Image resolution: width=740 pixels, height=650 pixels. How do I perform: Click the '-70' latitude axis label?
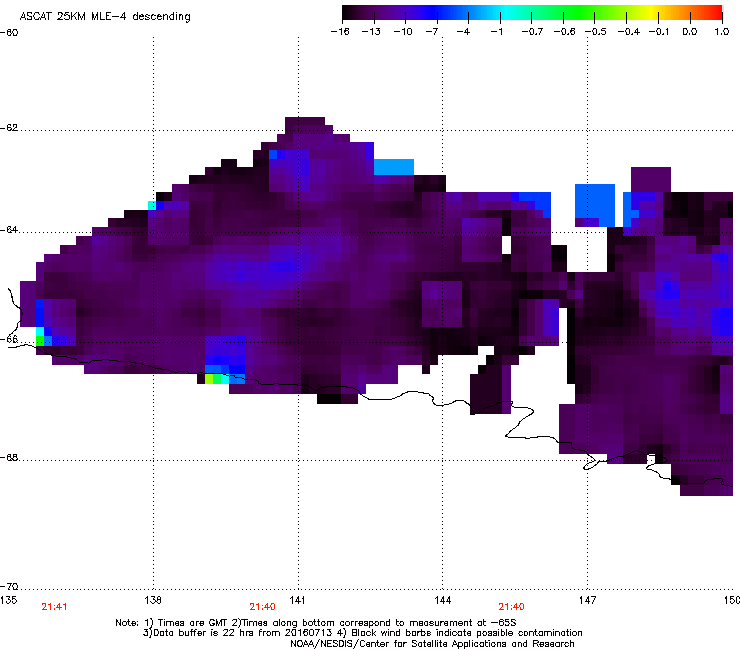pos(9,587)
